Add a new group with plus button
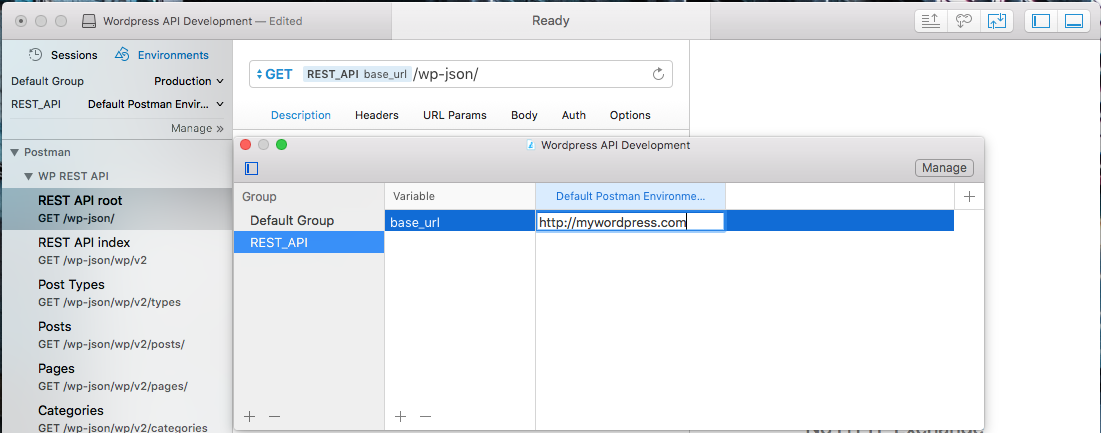1101x433 pixels. click(249, 416)
